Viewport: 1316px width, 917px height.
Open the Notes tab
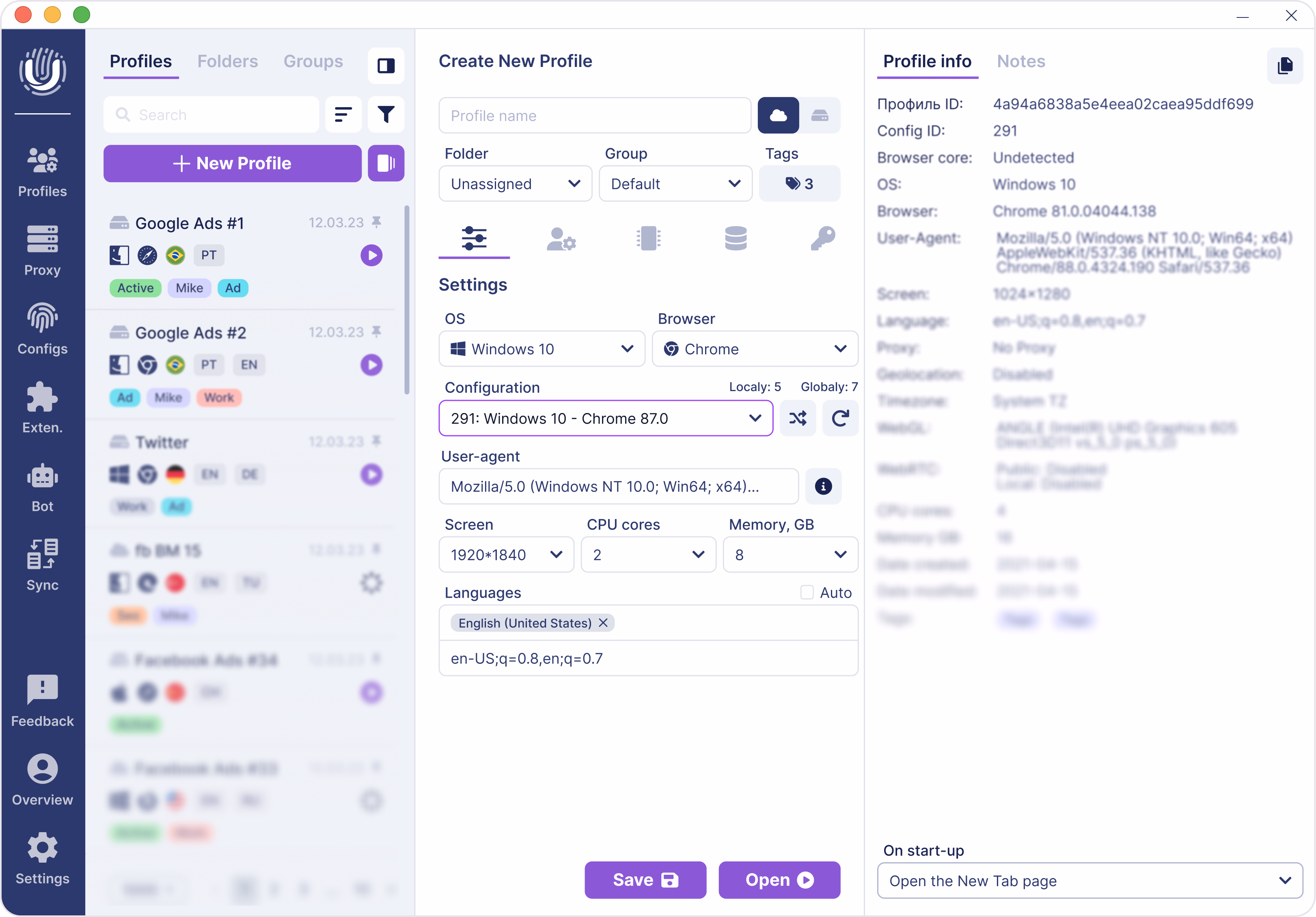click(1021, 61)
